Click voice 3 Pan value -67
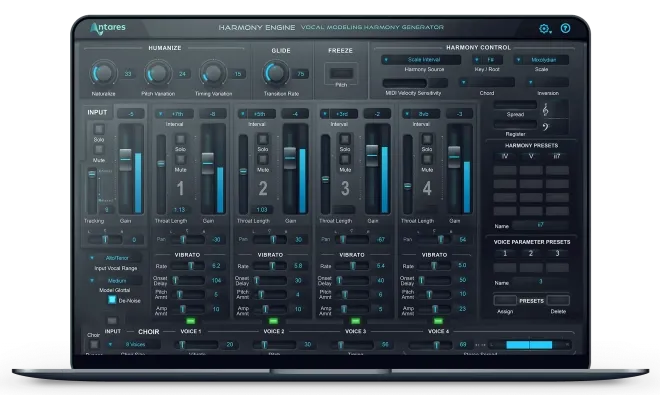The image size is (660, 395). coord(381,240)
